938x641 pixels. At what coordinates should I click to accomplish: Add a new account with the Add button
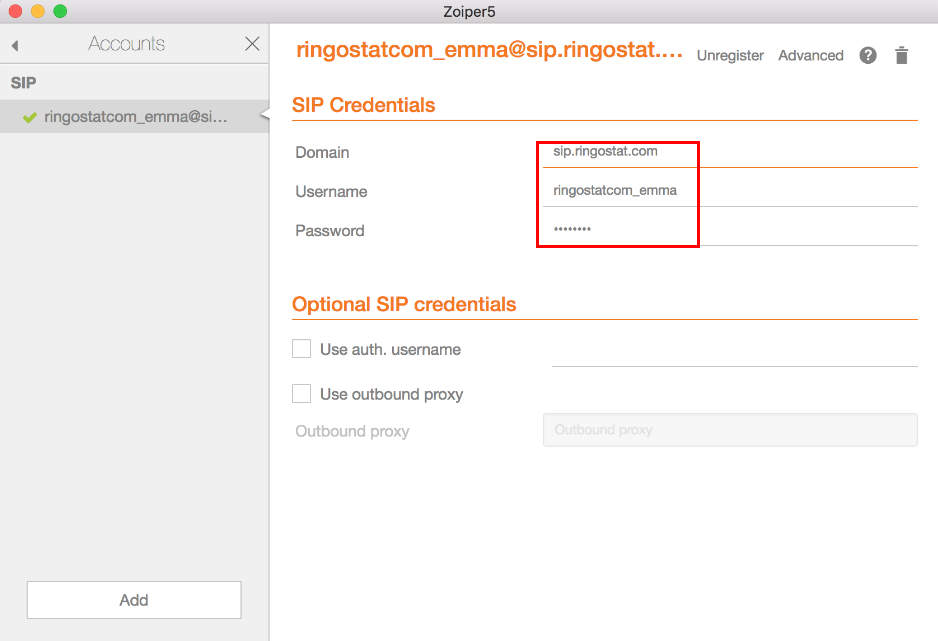point(134,600)
